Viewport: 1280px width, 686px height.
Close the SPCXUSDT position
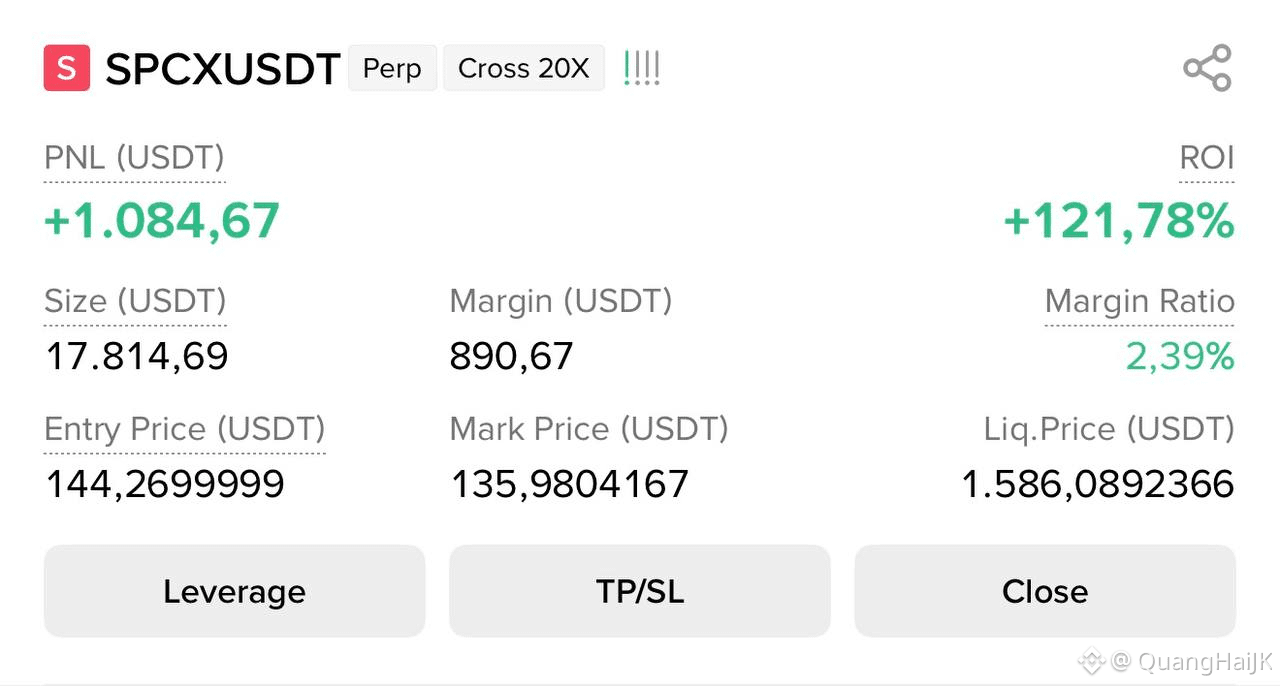(x=1045, y=591)
